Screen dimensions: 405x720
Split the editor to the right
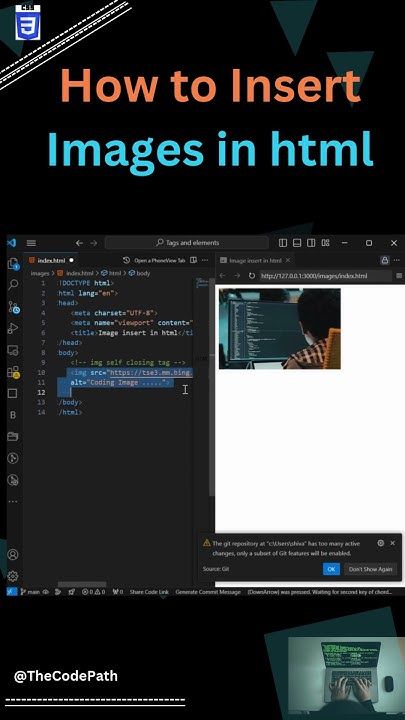click(x=193, y=260)
